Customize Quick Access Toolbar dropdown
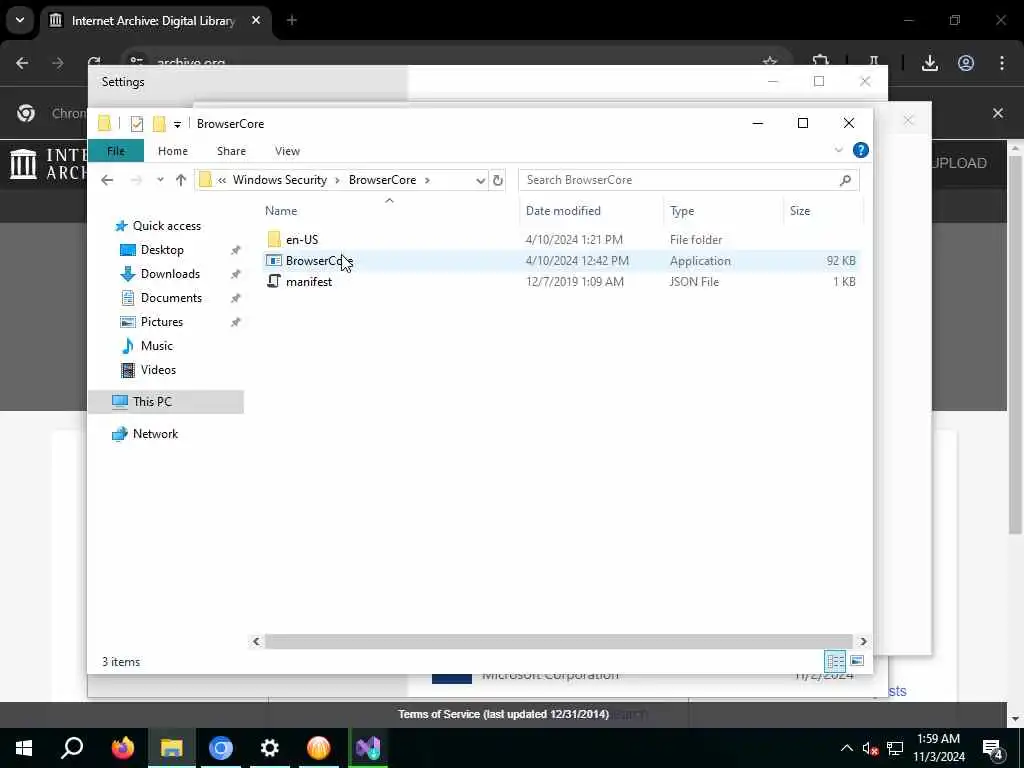Image resolution: width=1024 pixels, height=768 pixels. click(x=177, y=124)
